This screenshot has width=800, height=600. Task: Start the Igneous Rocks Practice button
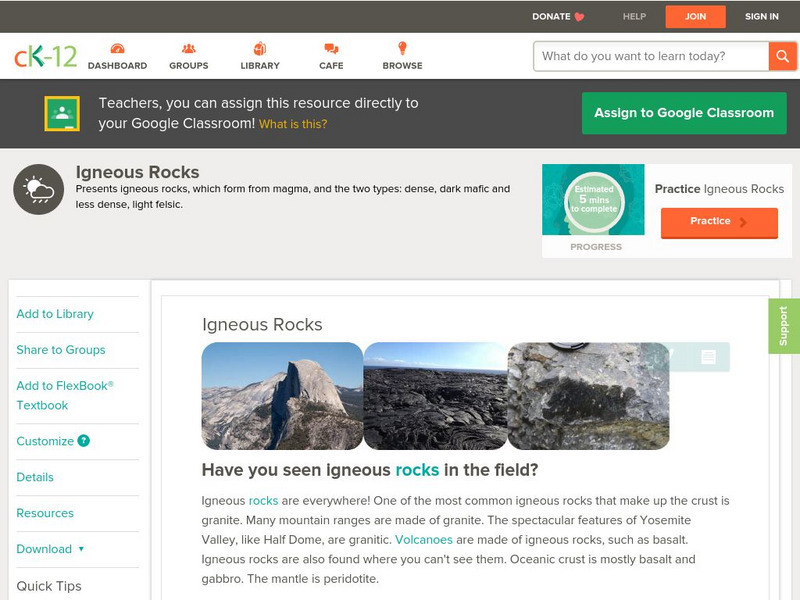coord(718,222)
